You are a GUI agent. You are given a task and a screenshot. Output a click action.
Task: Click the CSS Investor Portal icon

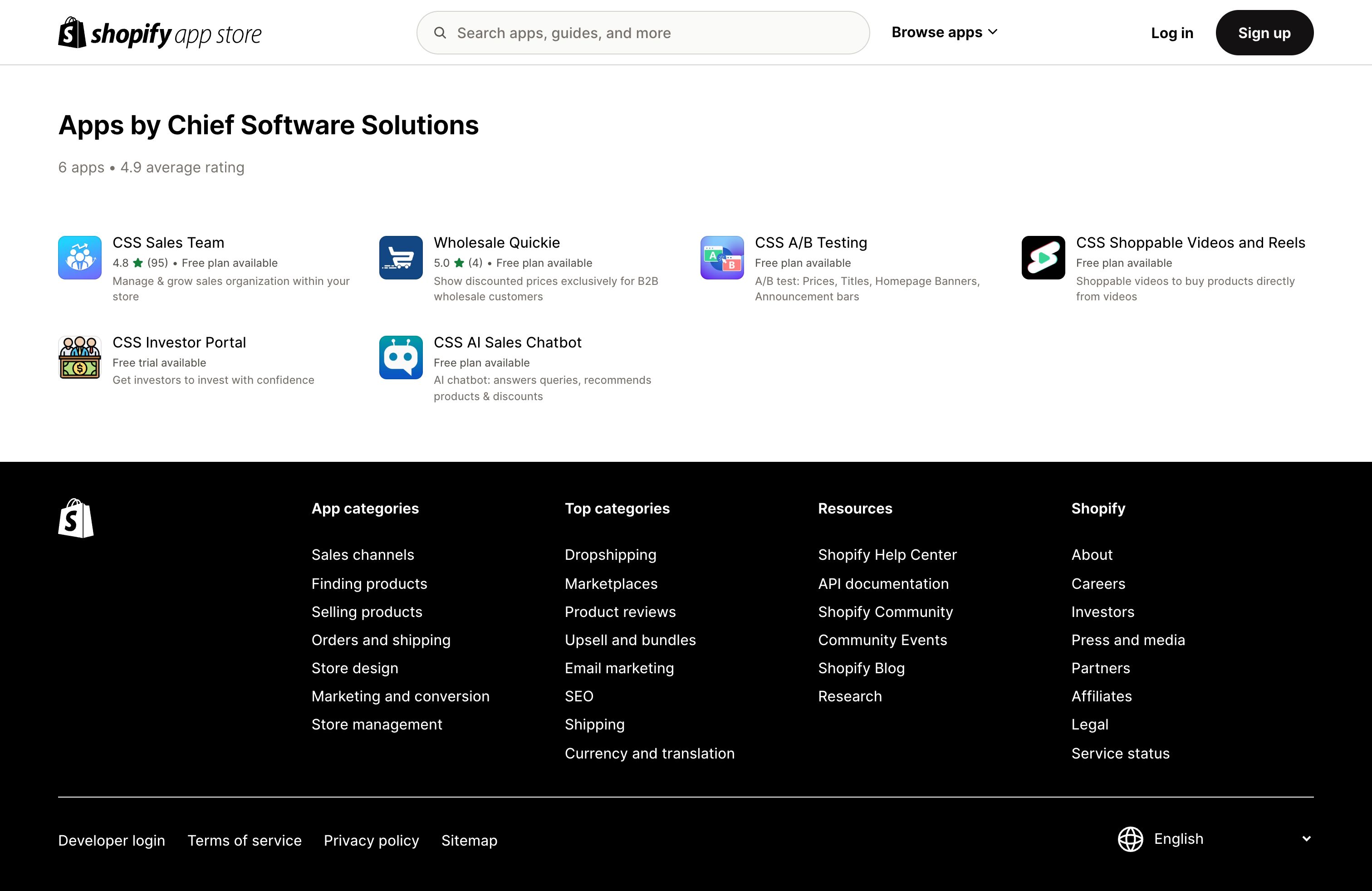[79, 357]
